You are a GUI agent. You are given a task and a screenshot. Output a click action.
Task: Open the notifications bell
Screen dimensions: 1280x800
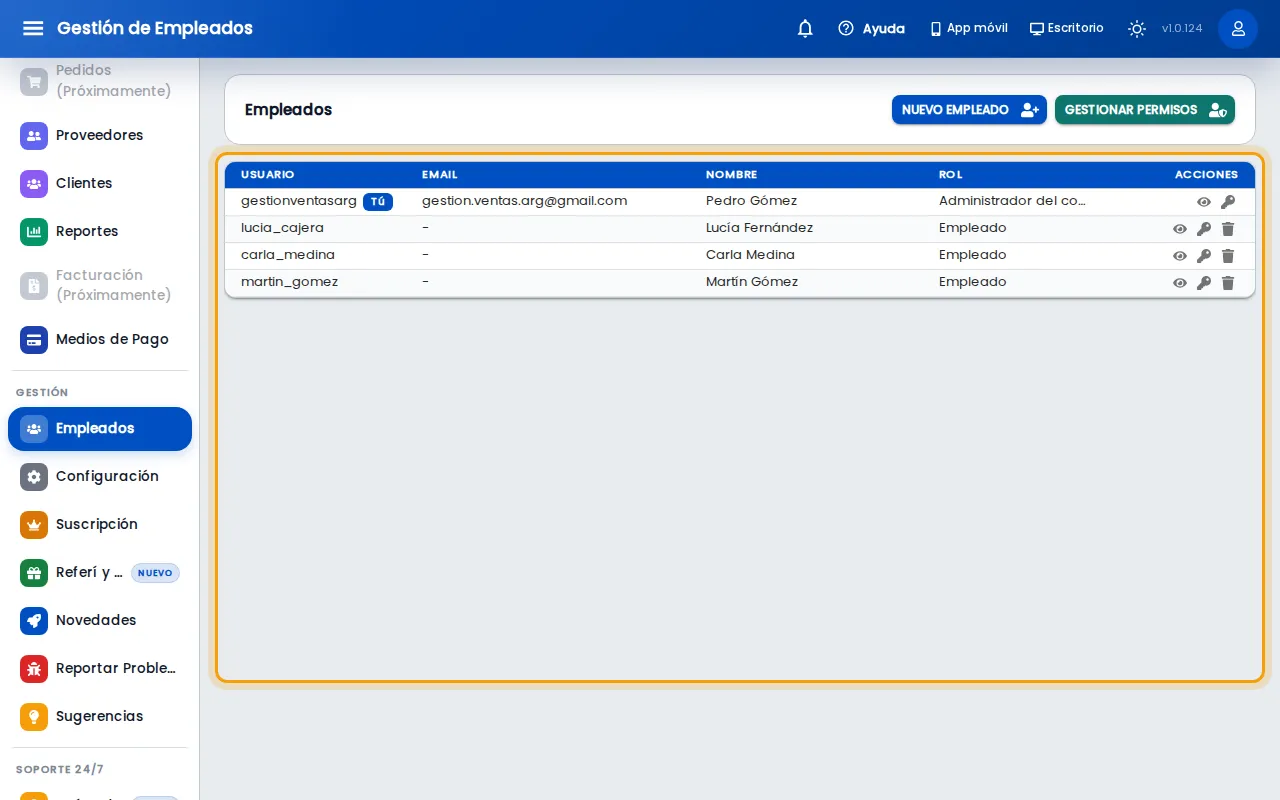805,28
